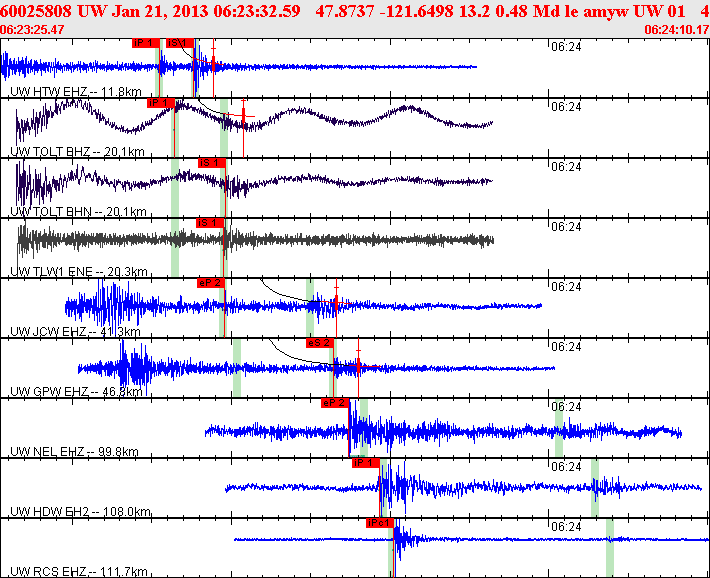Click the eS 2 pick flag on GPW trace
710x578 pixels.
click(320, 343)
